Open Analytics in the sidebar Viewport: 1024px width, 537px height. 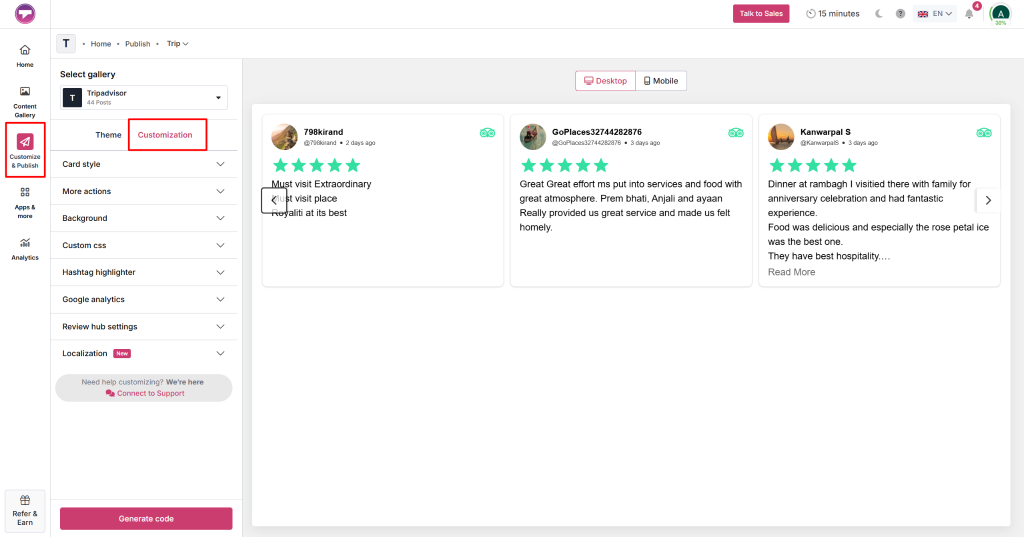point(25,250)
